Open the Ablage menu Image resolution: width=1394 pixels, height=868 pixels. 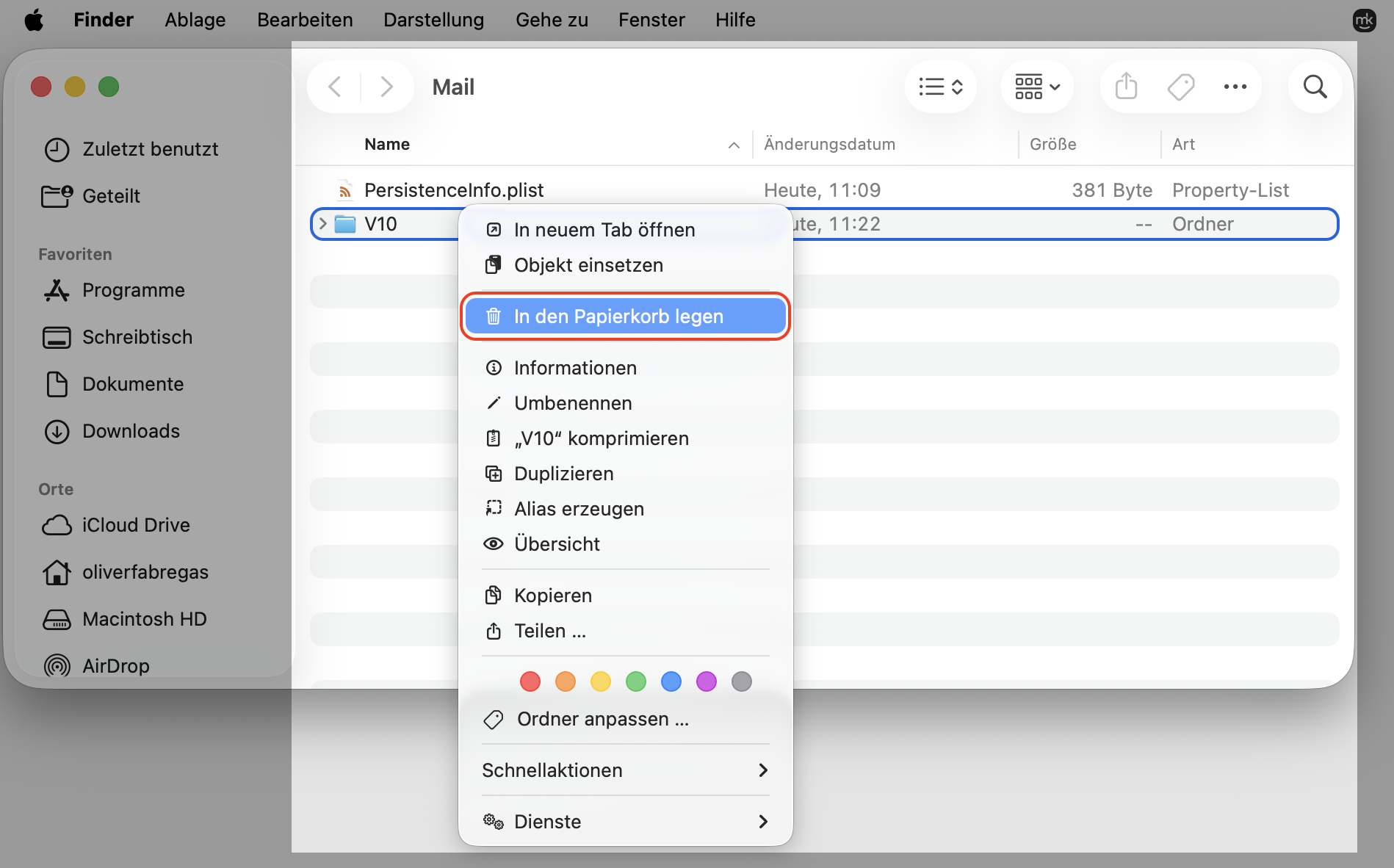coord(195,20)
